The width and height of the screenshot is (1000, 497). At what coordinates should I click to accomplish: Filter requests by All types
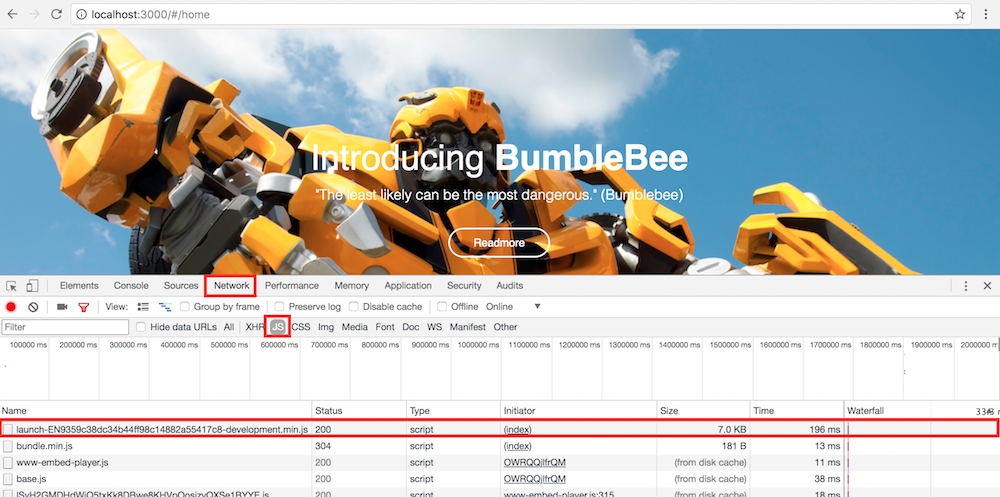(x=229, y=327)
